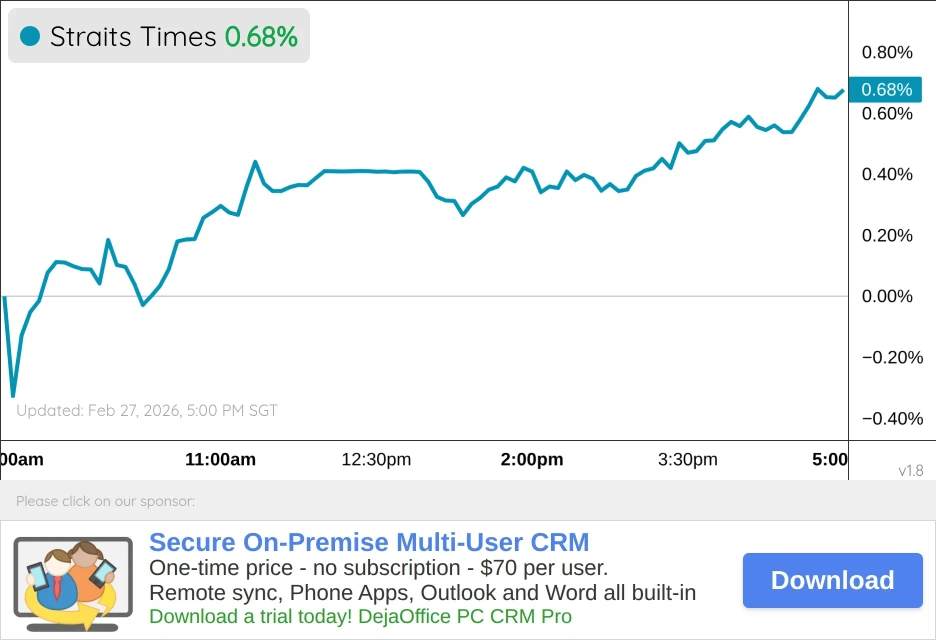Open the Secure On-Premise Multi-User CRM headline
The height and width of the screenshot is (640, 936).
(369, 543)
